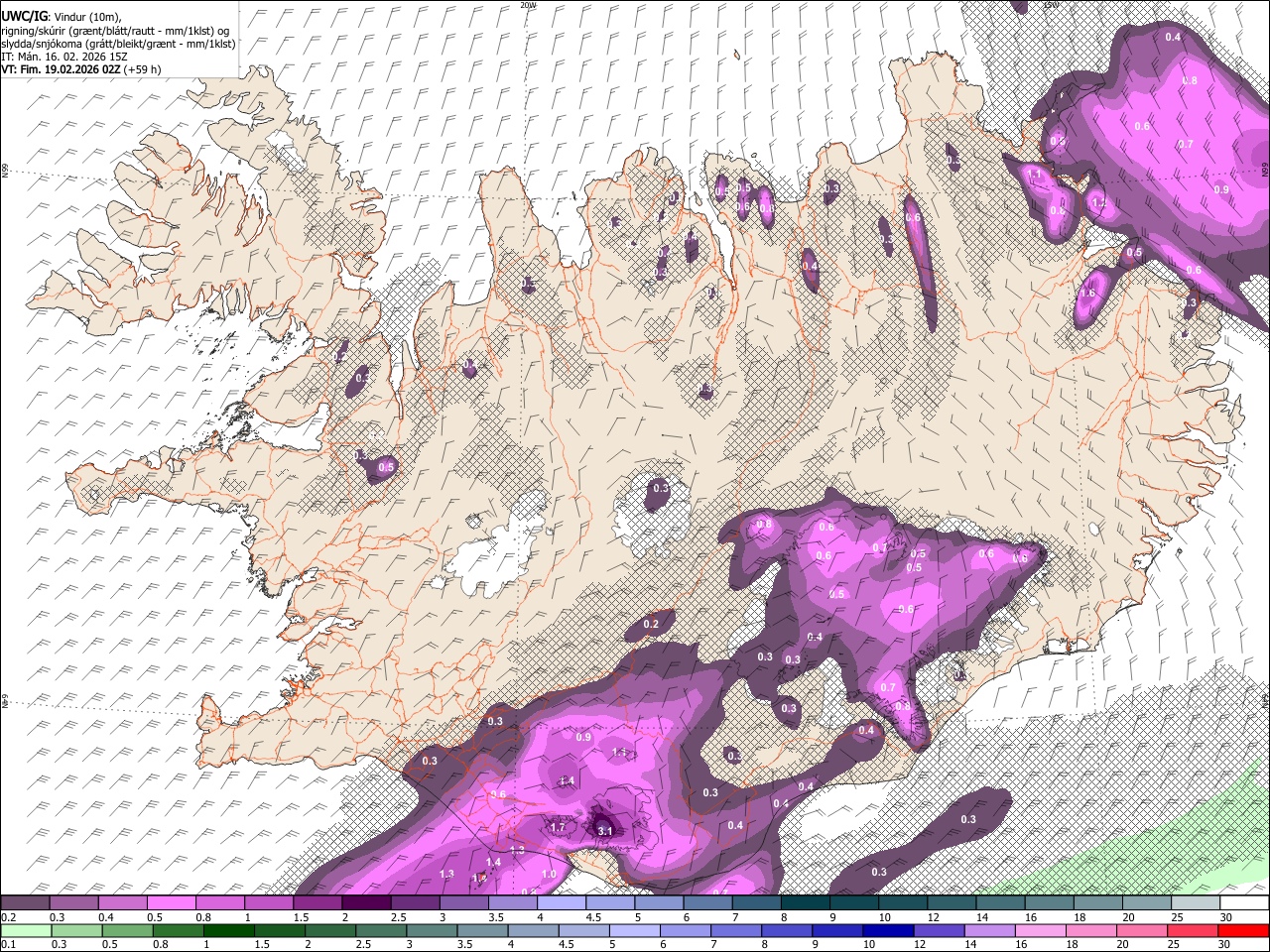
Task: Click the '14' label under the snow scale
Action: click(983, 917)
